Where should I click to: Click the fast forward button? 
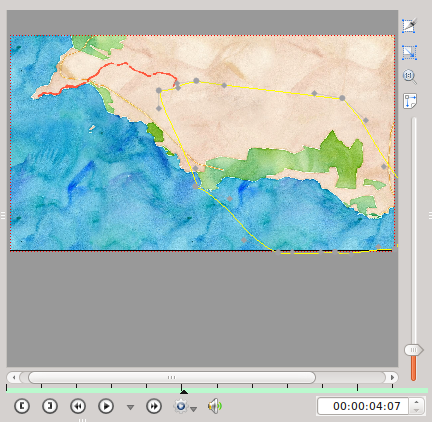(154, 406)
